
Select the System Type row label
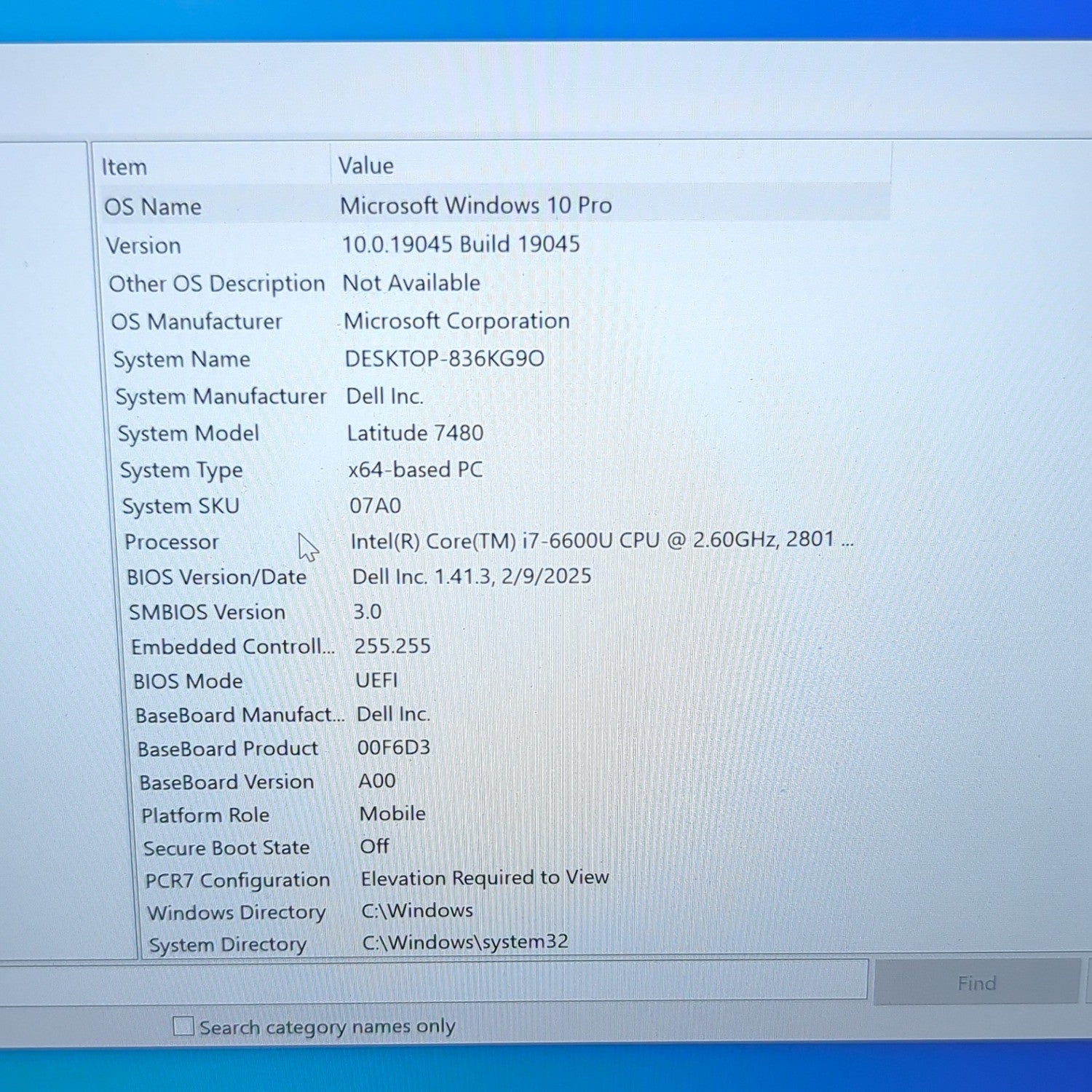coord(182,470)
